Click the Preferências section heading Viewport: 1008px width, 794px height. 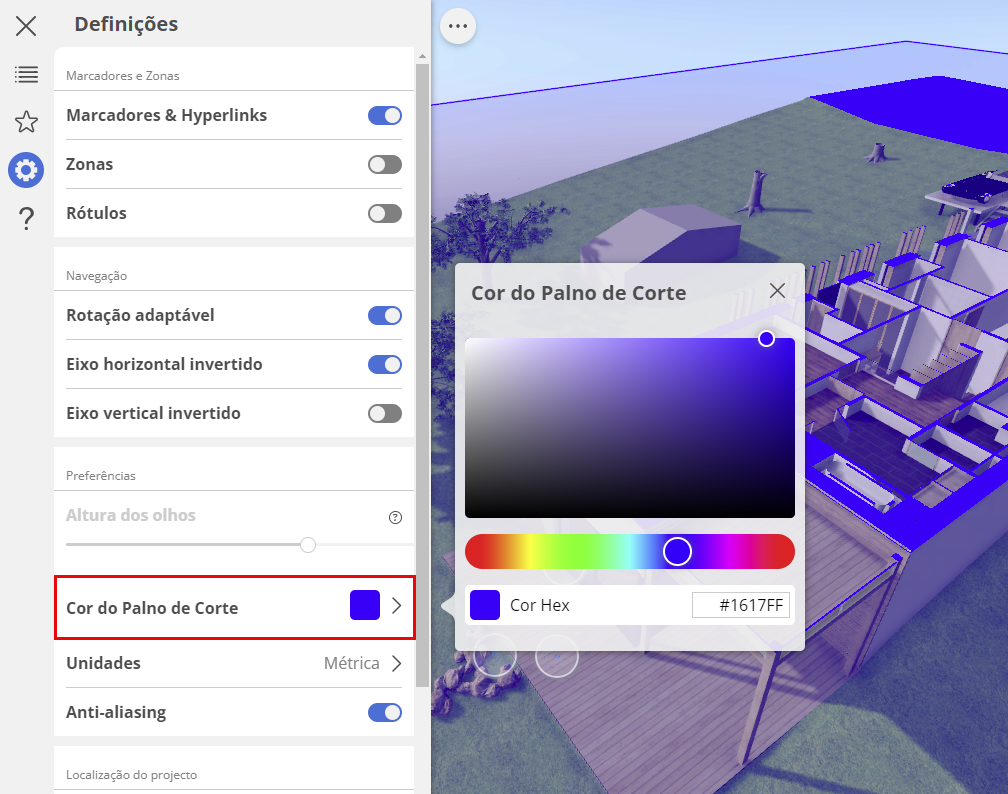tap(101, 476)
